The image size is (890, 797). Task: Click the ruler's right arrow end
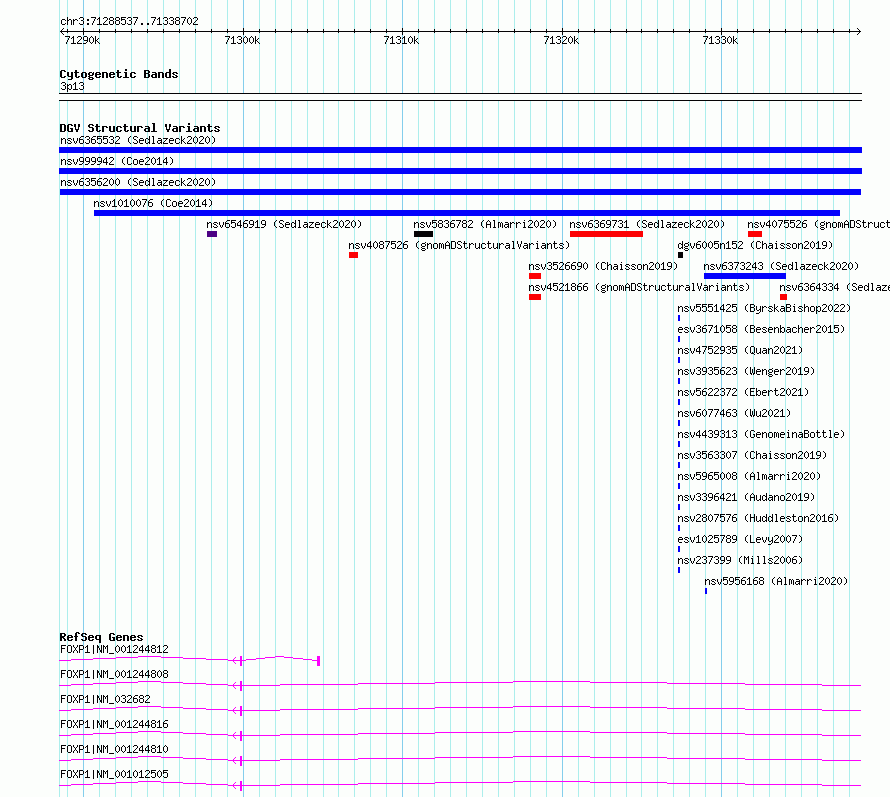coord(858,31)
